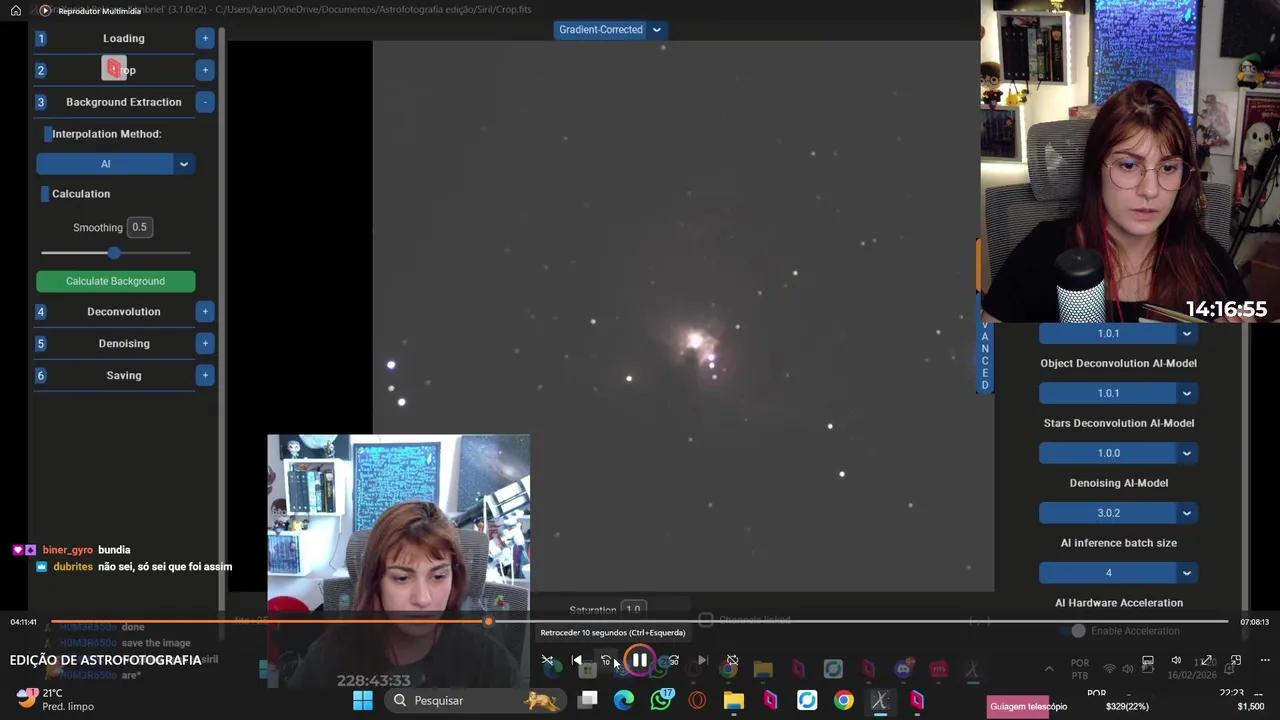Expand the Crop step section
Viewport: 1280px width, 720px height.
click(205, 70)
